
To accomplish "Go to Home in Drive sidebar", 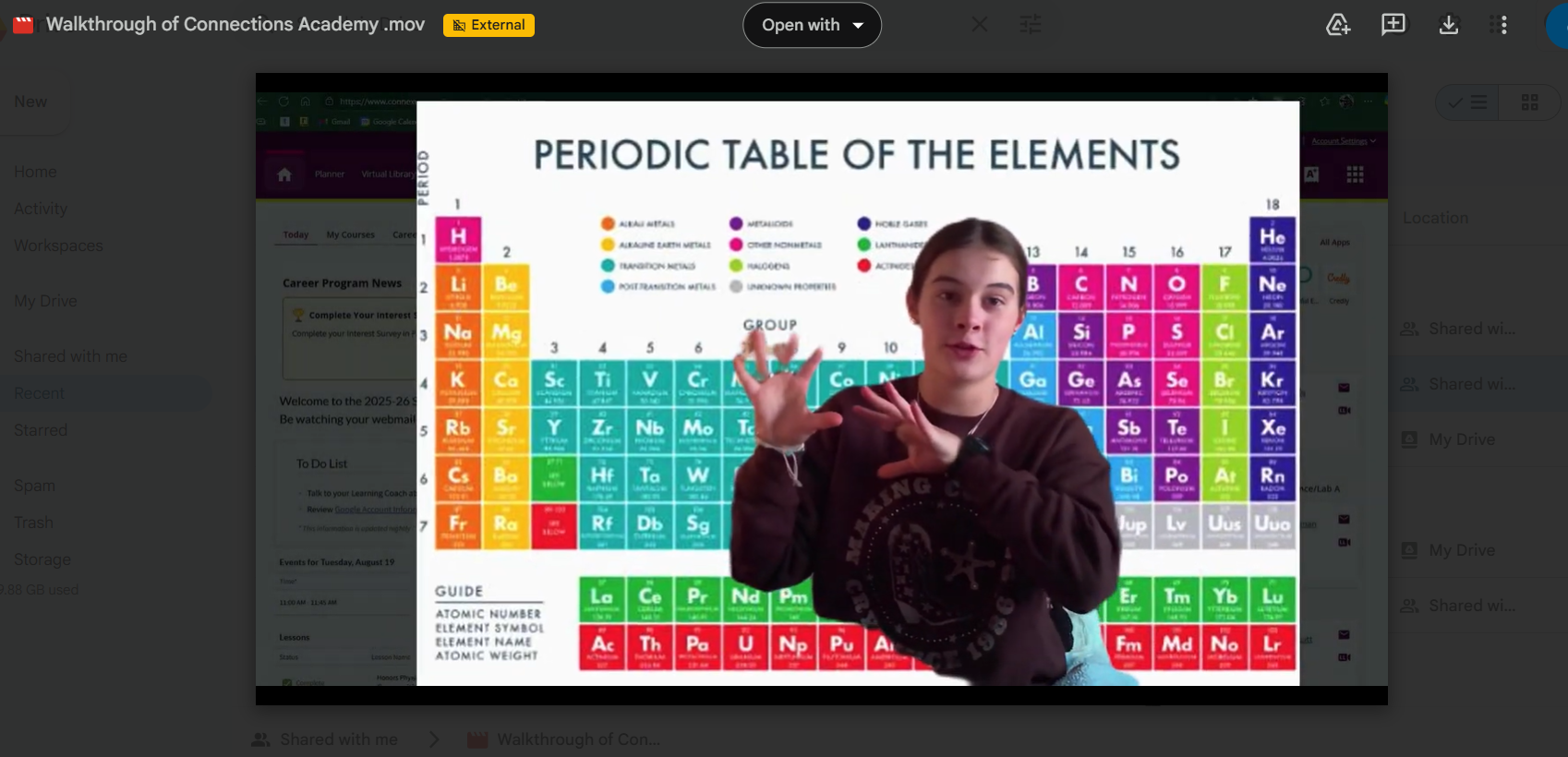I will point(35,172).
